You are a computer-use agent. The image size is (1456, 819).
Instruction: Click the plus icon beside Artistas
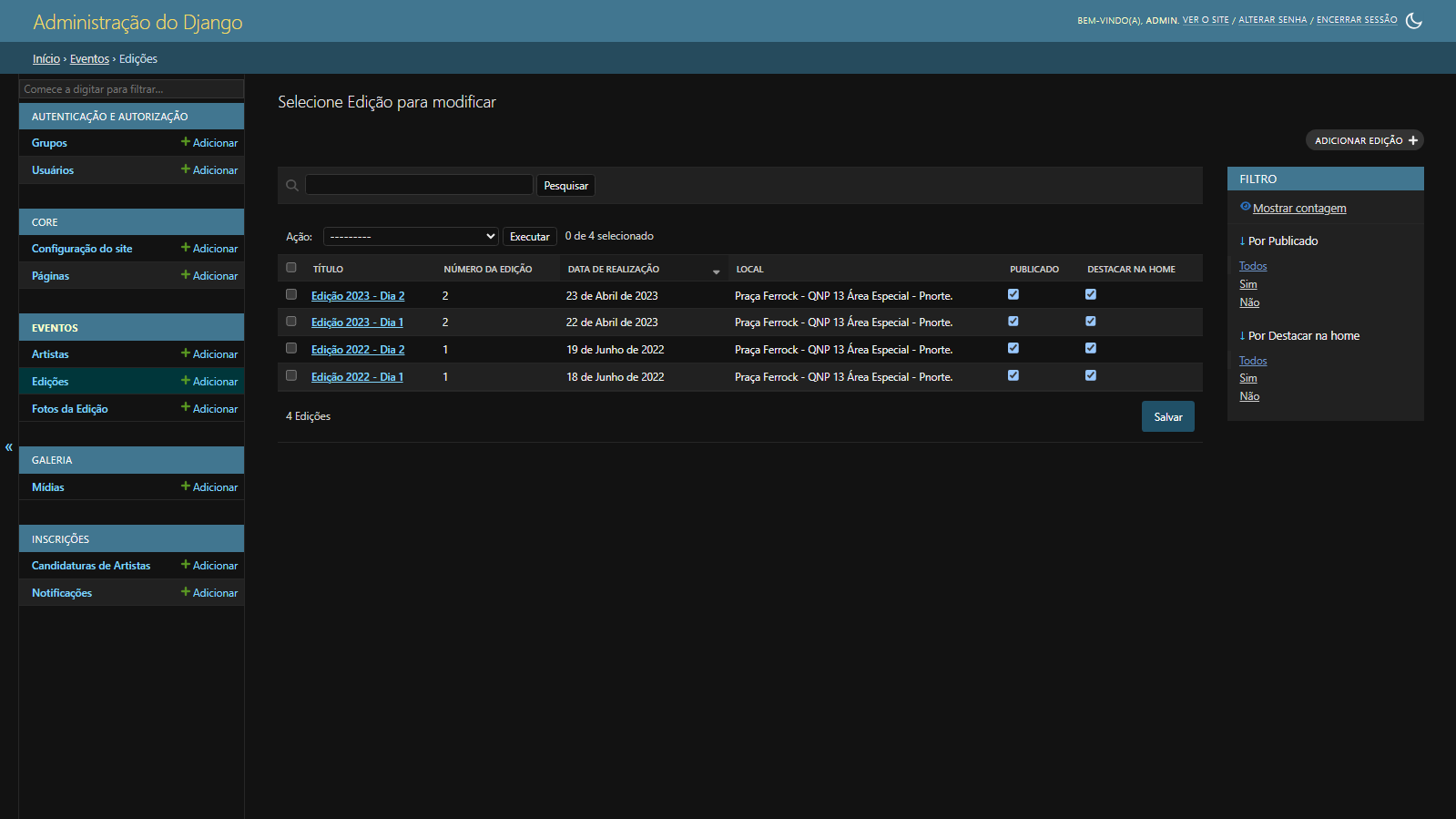[186, 353]
